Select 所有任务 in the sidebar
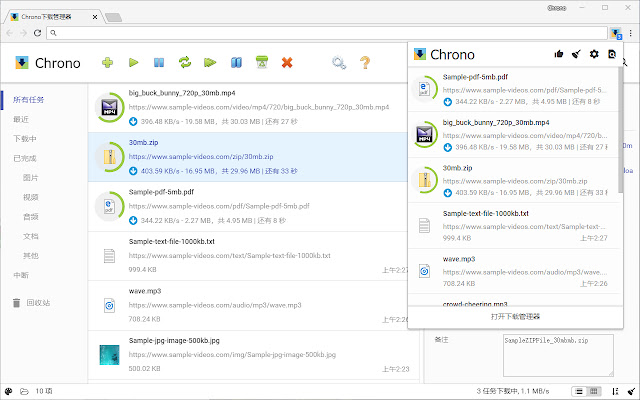The image size is (640, 400). [28, 100]
